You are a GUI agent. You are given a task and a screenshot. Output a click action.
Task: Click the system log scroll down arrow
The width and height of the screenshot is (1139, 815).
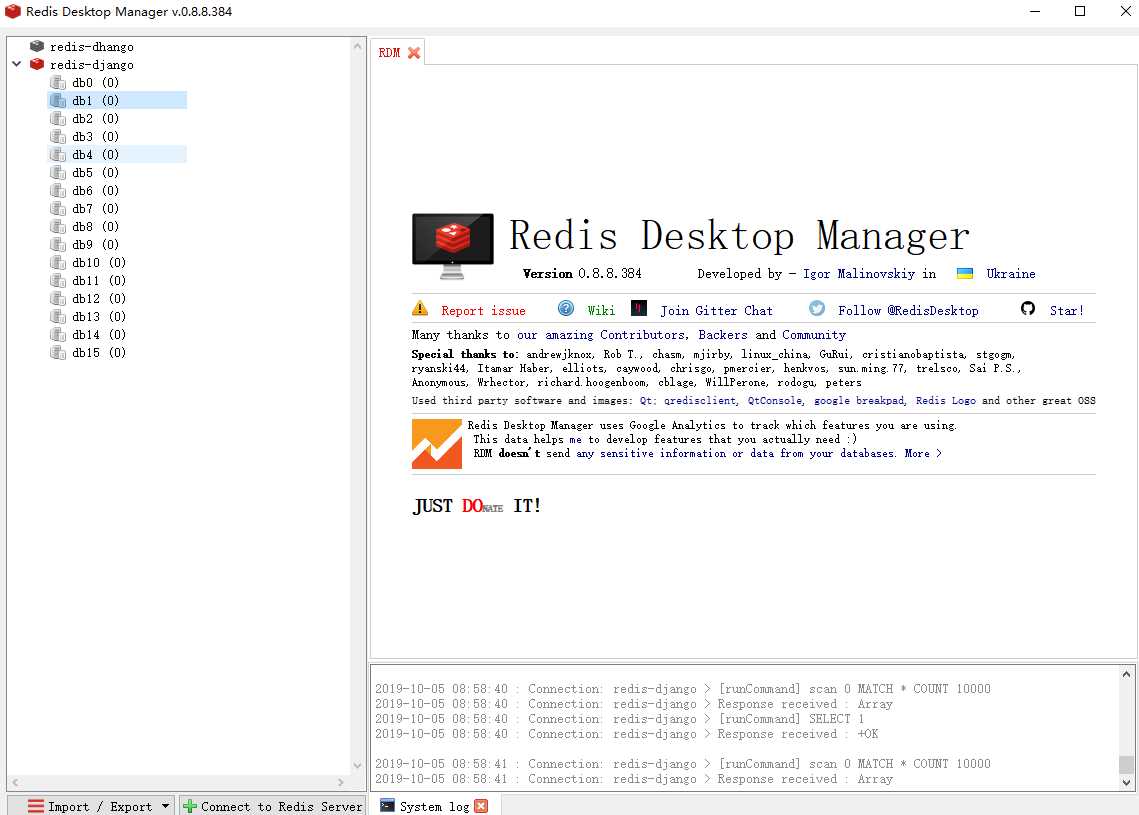1126,782
